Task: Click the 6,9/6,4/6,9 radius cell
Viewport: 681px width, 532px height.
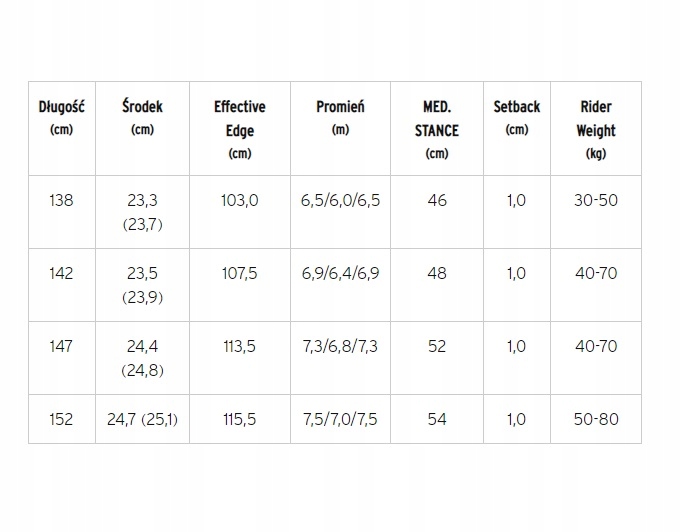Action: coord(340,273)
